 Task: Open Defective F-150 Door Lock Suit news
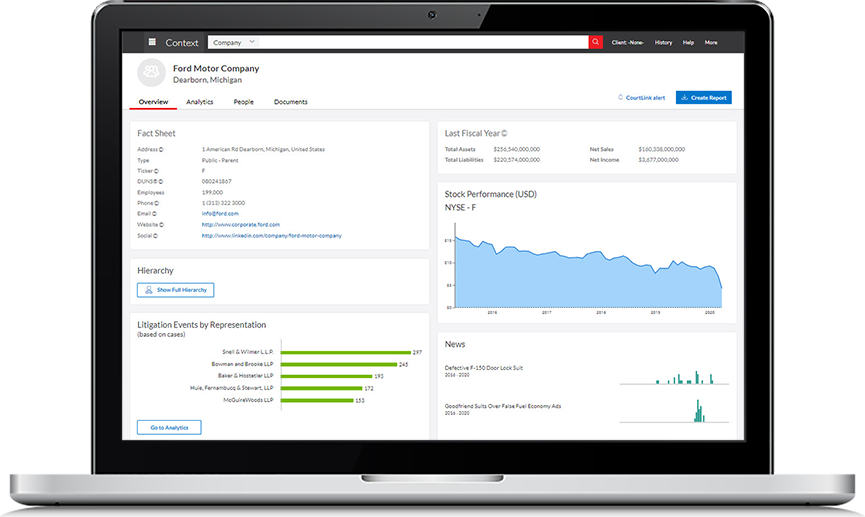click(x=483, y=368)
